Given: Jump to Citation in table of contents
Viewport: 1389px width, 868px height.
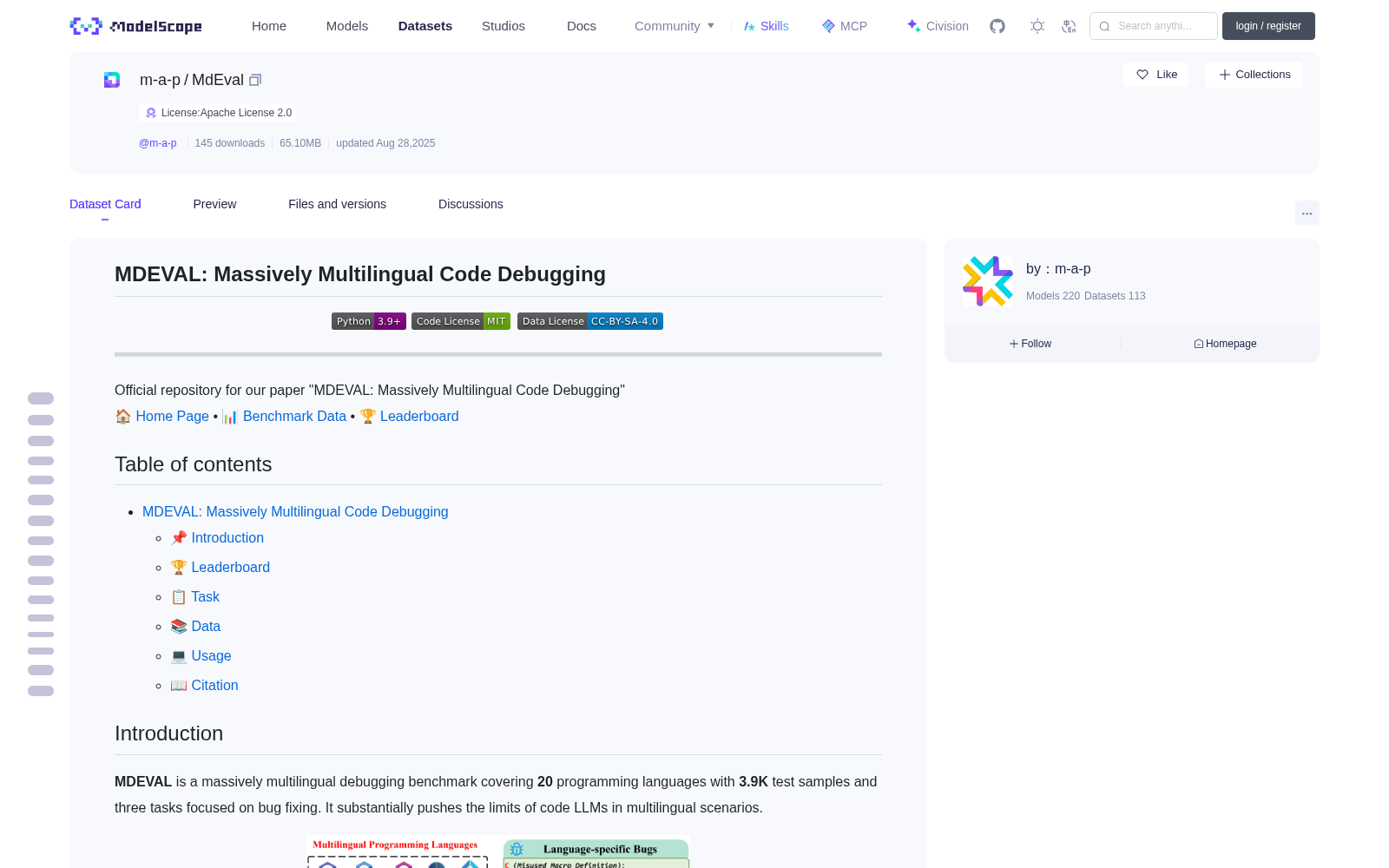Looking at the screenshot, I should [214, 686].
